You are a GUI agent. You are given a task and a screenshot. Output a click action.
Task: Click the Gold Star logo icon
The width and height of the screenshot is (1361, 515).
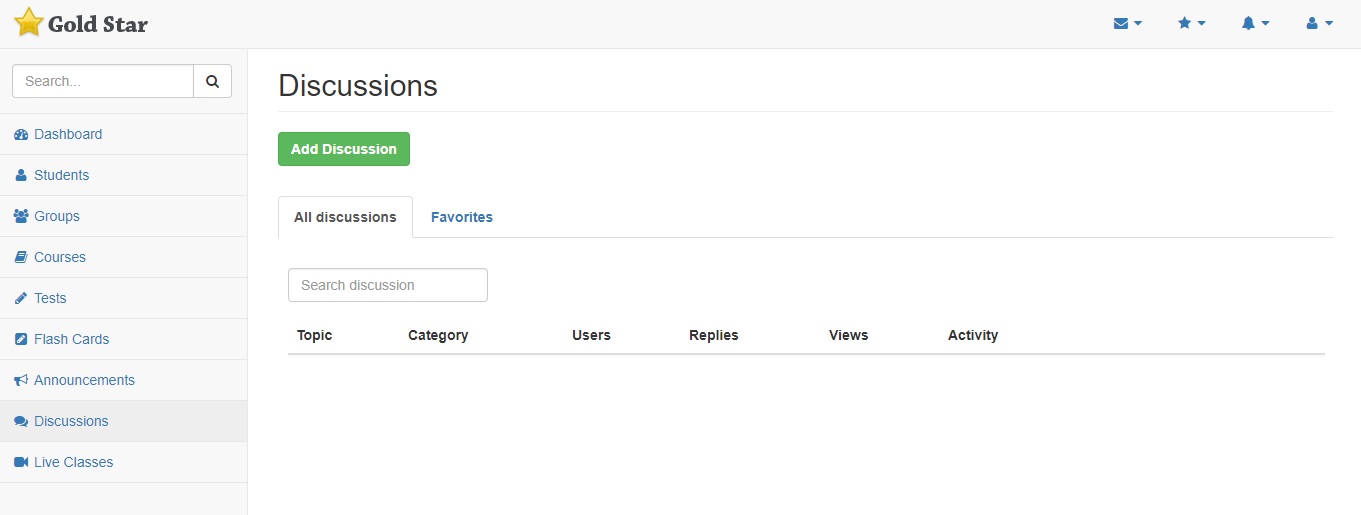coord(29,23)
